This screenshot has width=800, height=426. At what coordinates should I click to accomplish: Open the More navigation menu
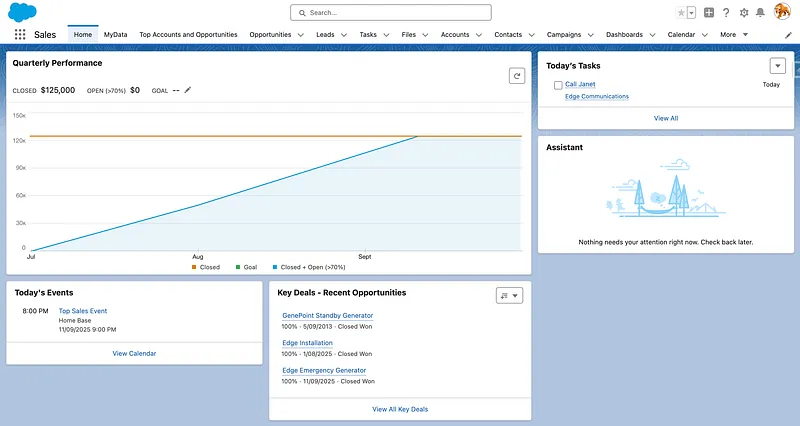(734, 35)
